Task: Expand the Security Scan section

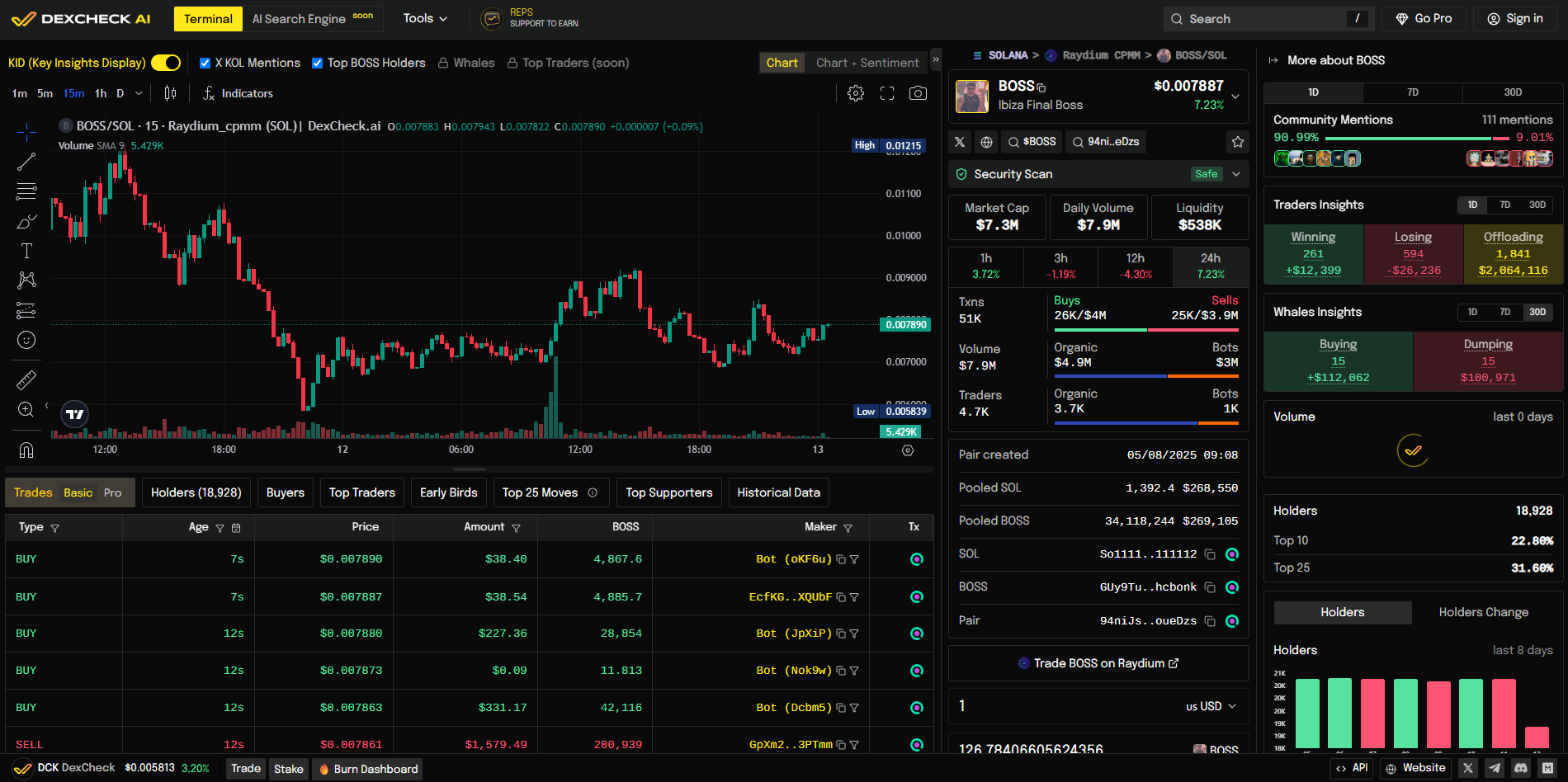Action: tap(1235, 174)
